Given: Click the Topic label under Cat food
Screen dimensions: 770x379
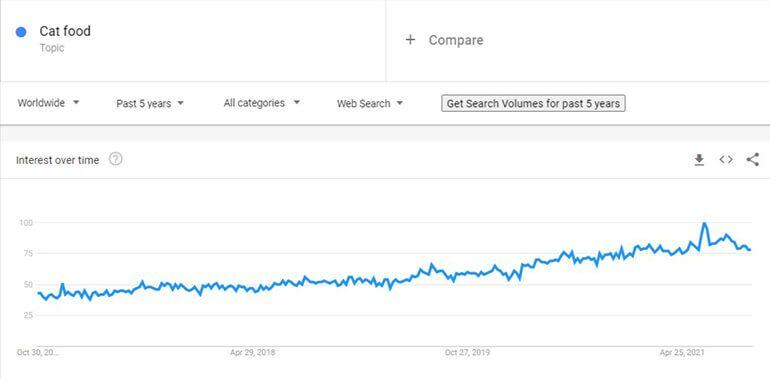Looking at the screenshot, I should 52,48.
